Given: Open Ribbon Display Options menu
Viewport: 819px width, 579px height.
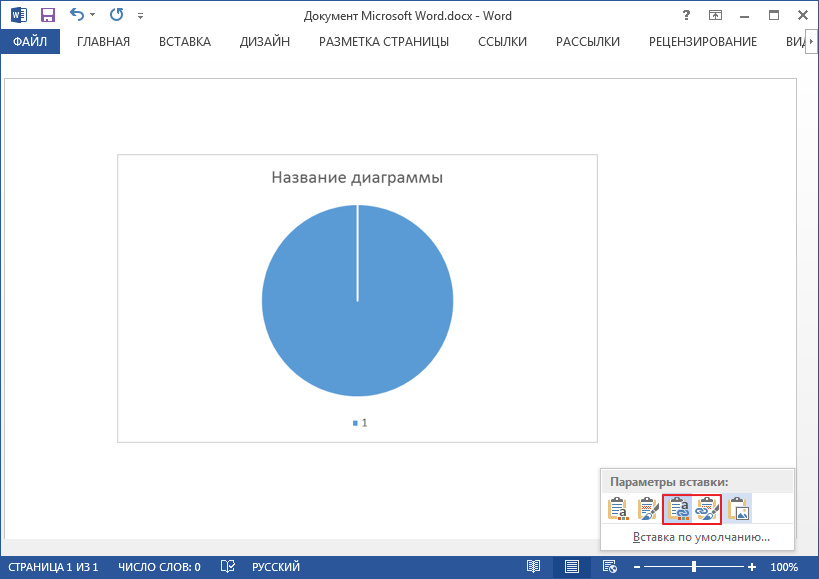Looking at the screenshot, I should 716,15.
